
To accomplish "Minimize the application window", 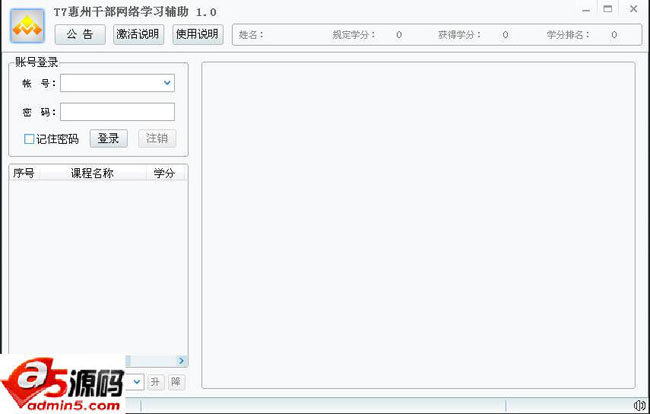I will tap(586, 9).
